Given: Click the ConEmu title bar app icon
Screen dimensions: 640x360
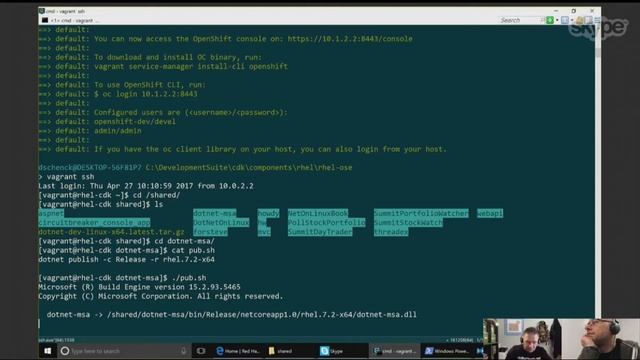Looking at the screenshot, I should tap(42, 11).
